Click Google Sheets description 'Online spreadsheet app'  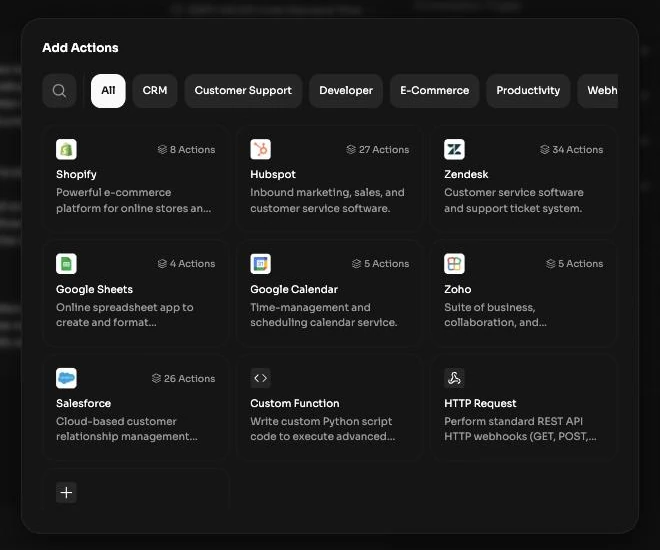click(x=125, y=315)
